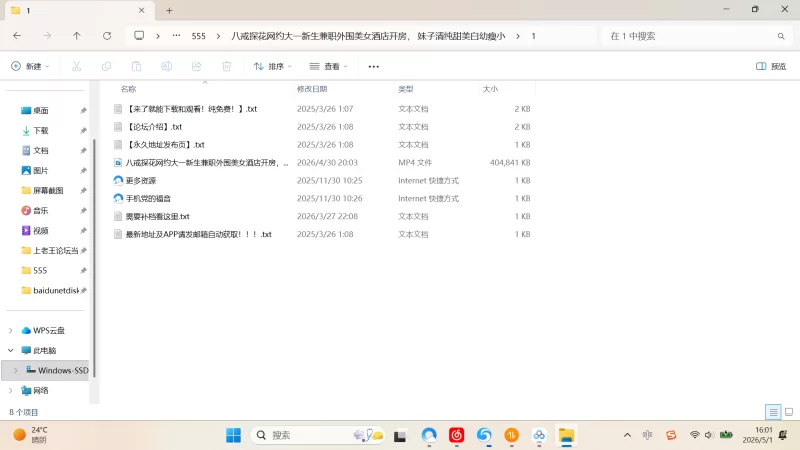
Task: Select the 【论坛介绍】.txt file
Action: point(155,127)
